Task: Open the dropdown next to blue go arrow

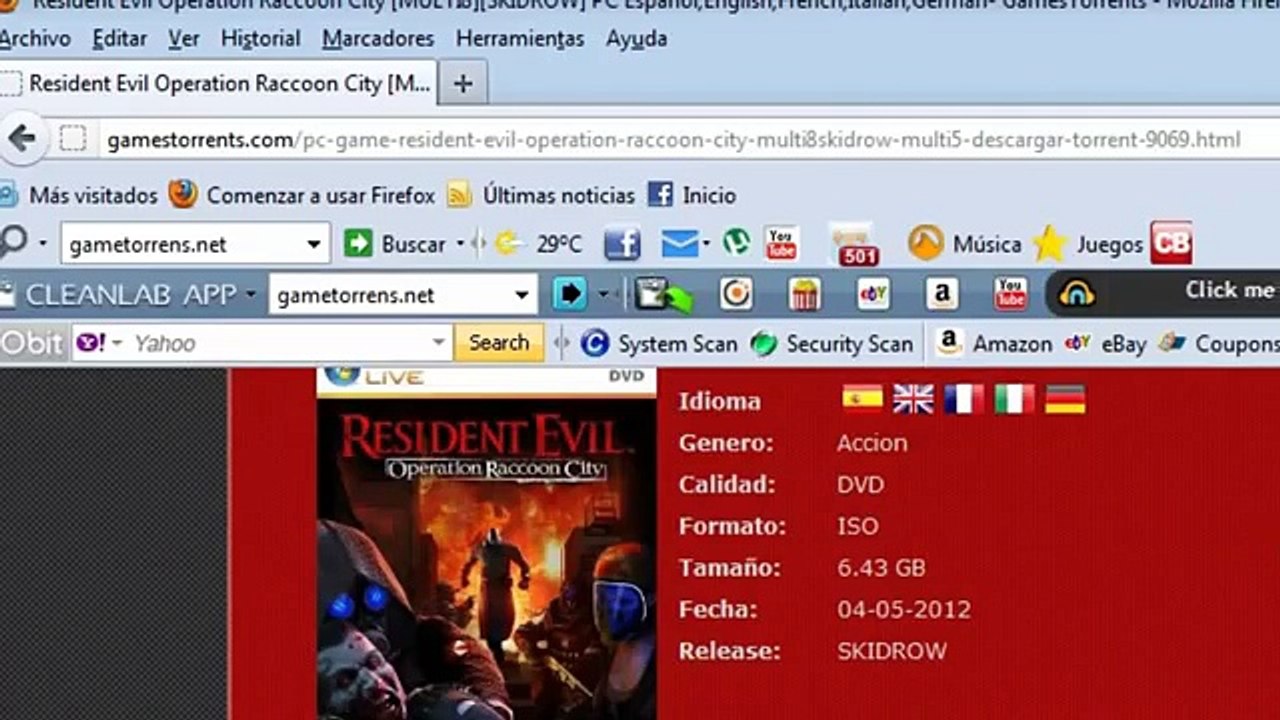Action: coord(604,294)
